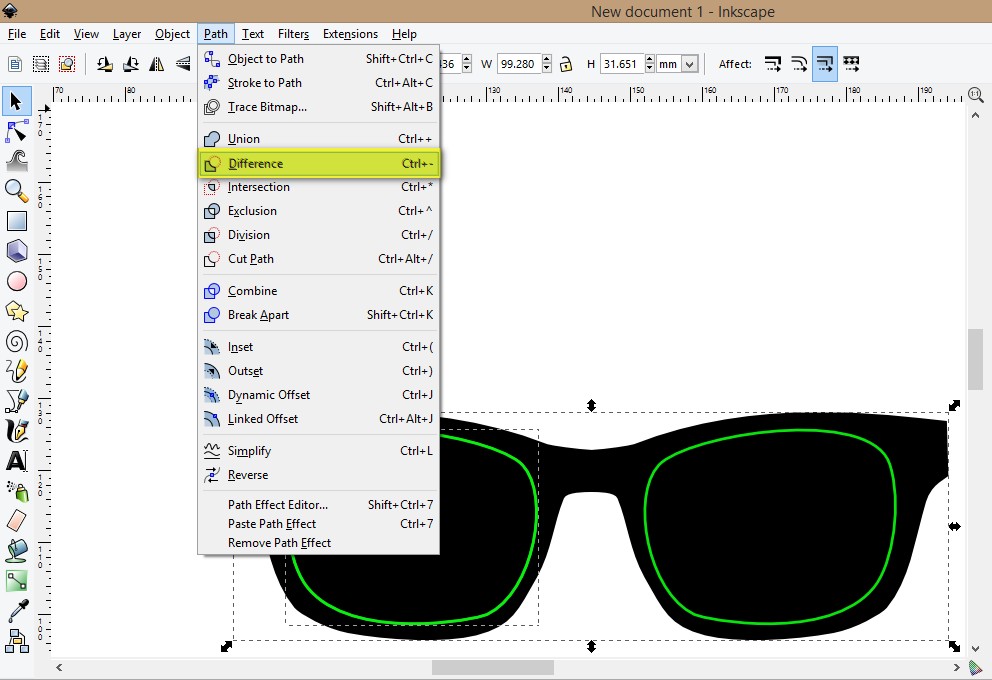This screenshot has width=992, height=680.
Task: Select the Zoom tool
Action: (16, 191)
